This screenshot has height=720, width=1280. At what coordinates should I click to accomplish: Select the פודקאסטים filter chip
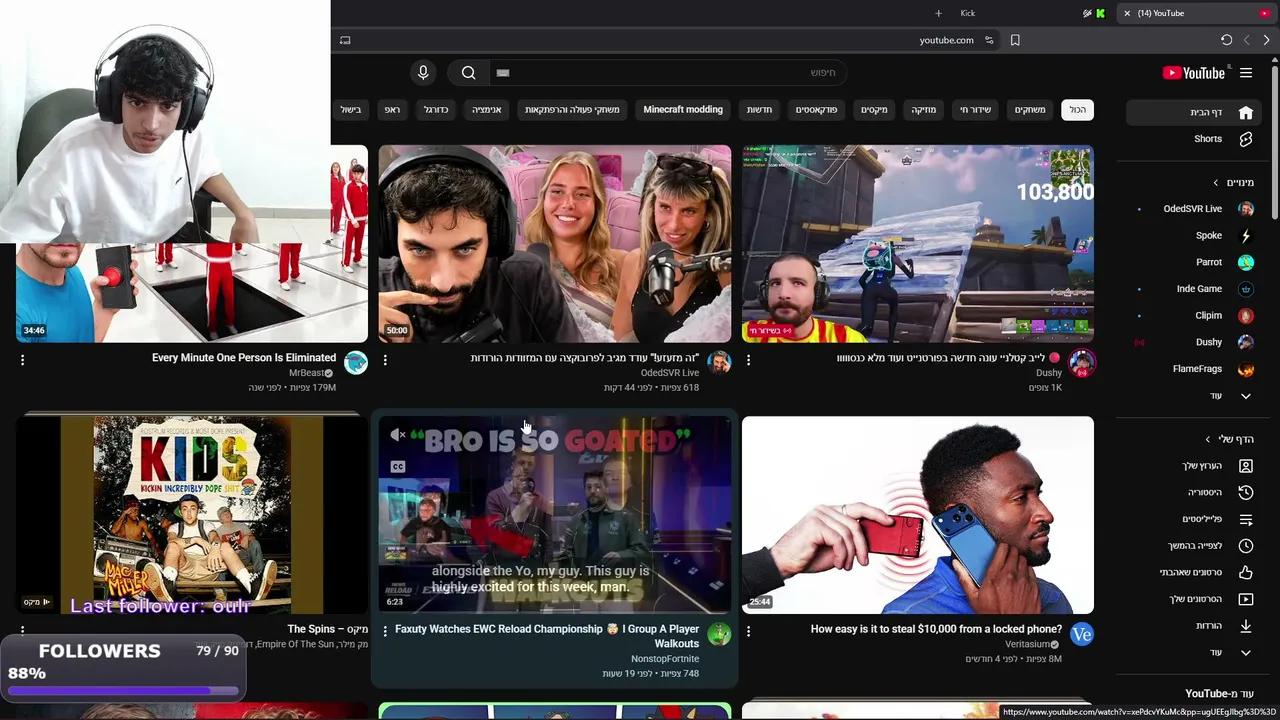pos(816,110)
